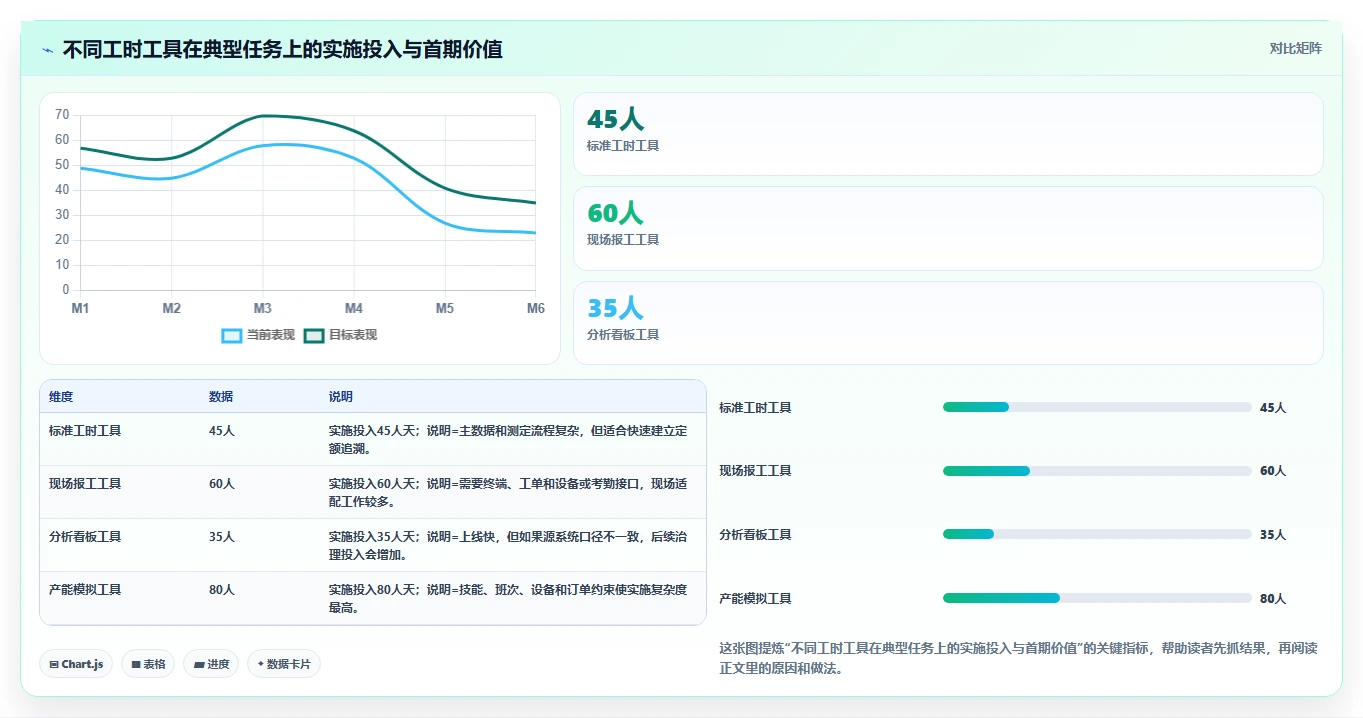Click the Chart.js tag chip

coord(76,664)
